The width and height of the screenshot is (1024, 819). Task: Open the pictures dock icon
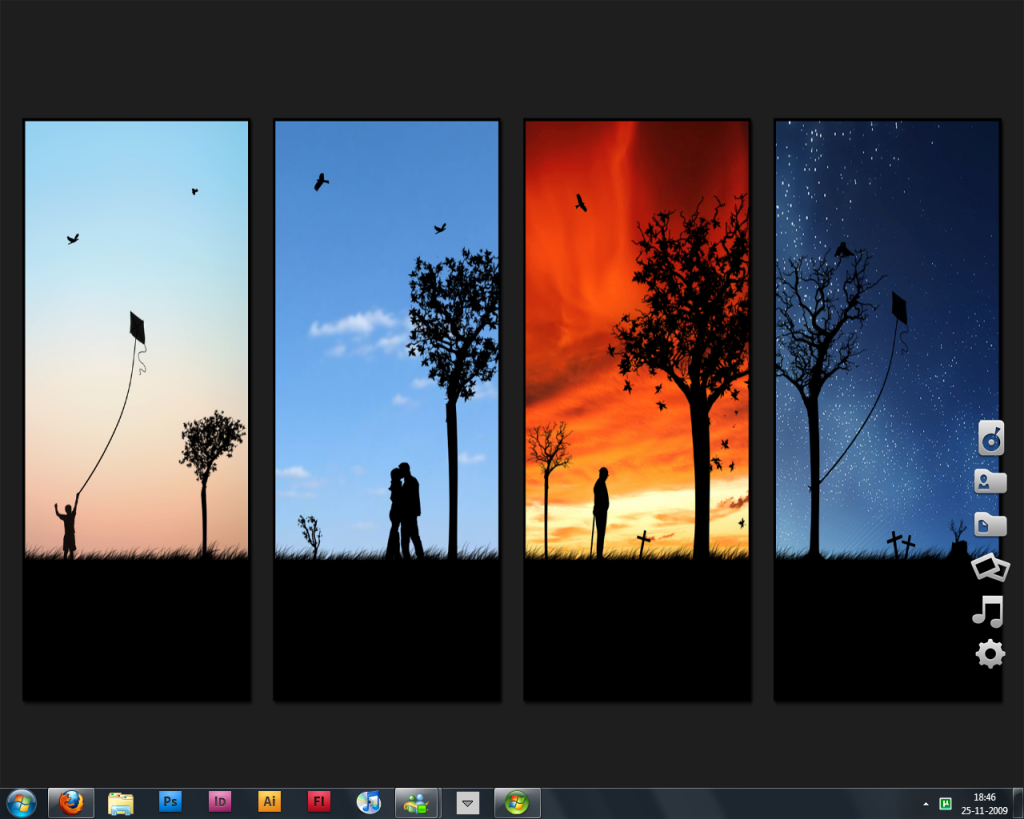click(990, 567)
